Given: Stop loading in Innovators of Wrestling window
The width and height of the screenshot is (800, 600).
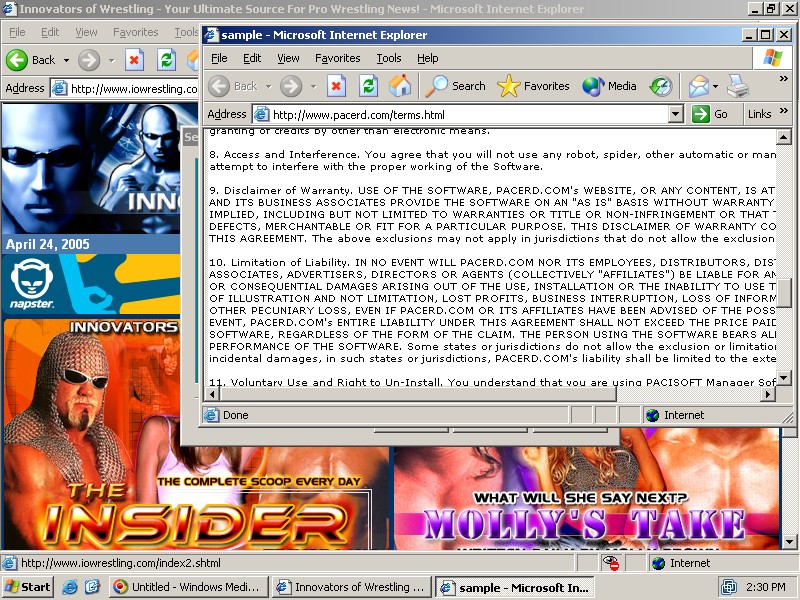Looking at the screenshot, I should click(134, 60).
